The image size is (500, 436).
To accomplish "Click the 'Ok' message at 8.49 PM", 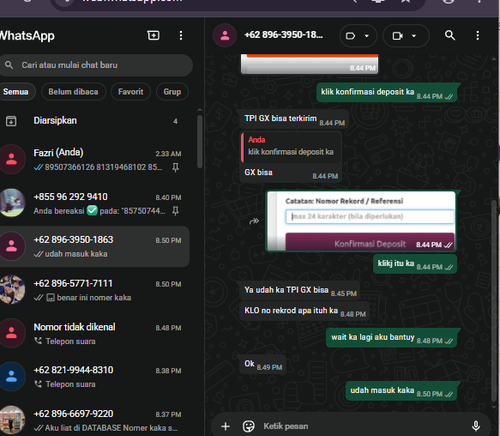I will (x=263, y=364).
